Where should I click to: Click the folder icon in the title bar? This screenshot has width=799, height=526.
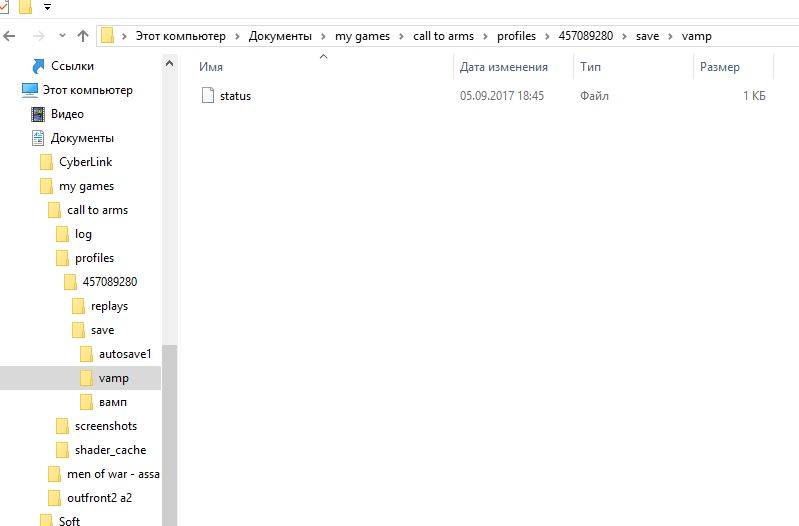point(25,6)
